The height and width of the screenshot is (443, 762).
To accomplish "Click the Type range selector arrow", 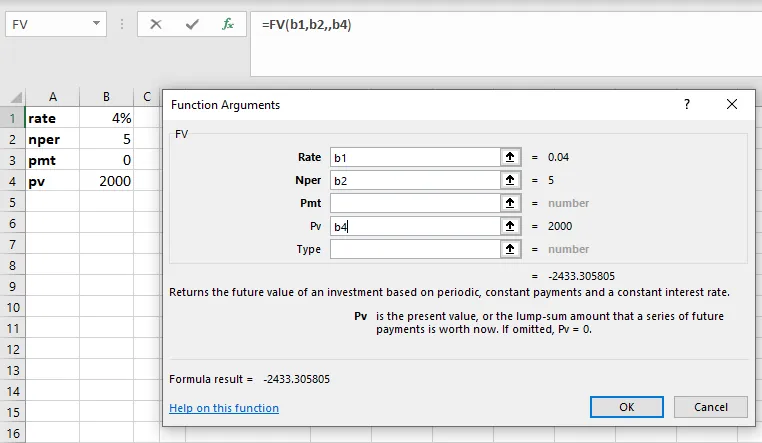I will [510, 249].
